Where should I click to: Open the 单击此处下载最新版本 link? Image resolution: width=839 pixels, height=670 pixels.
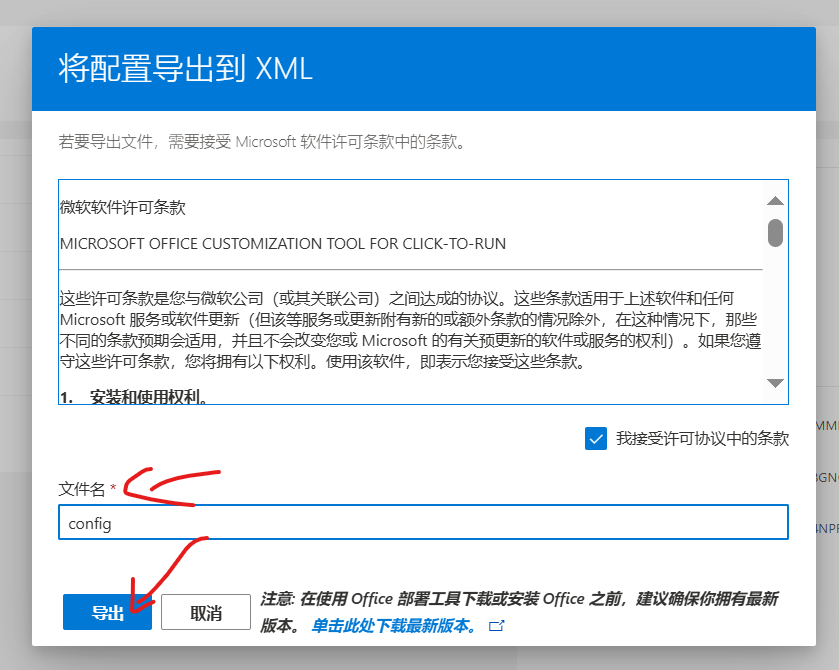pos(394,626)
